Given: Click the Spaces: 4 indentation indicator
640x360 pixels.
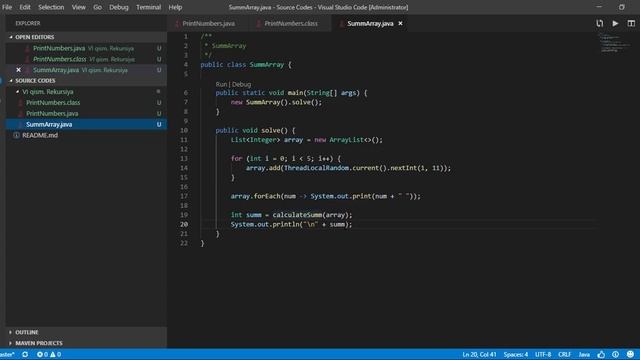Looking at the screenshot, I should [516, 354].
